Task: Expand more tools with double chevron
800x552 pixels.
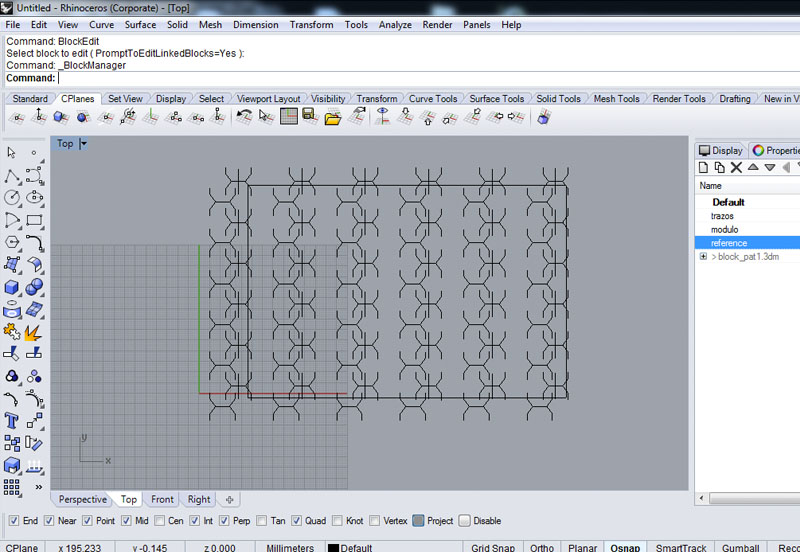Action: (38, 487)
